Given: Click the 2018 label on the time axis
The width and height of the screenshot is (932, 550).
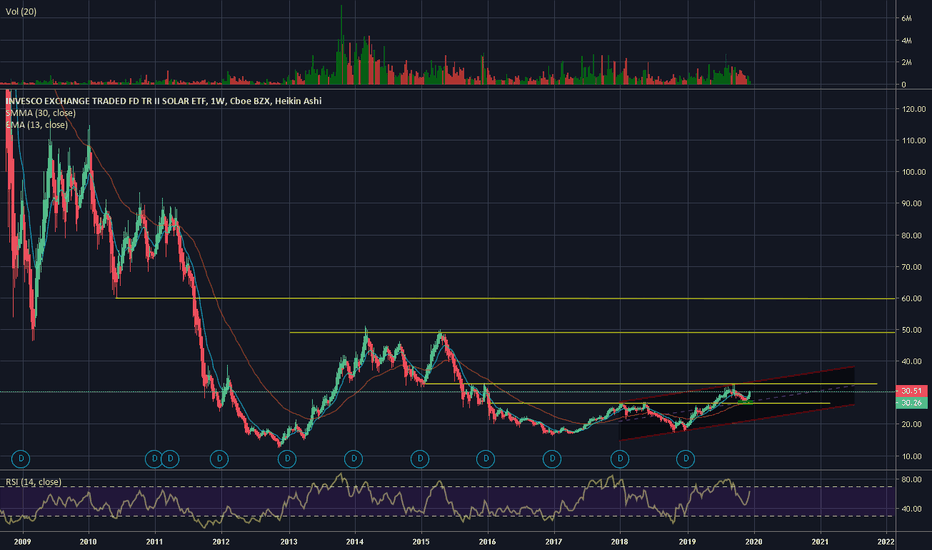Looking at the screenshot, I should click(620, 542).
